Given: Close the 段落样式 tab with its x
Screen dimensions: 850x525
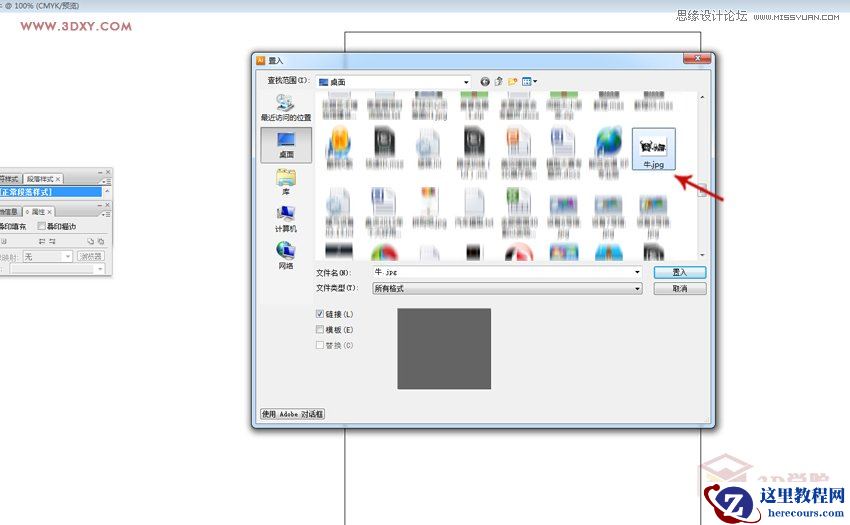Looking at the screenshot, I should click(58, 179).
